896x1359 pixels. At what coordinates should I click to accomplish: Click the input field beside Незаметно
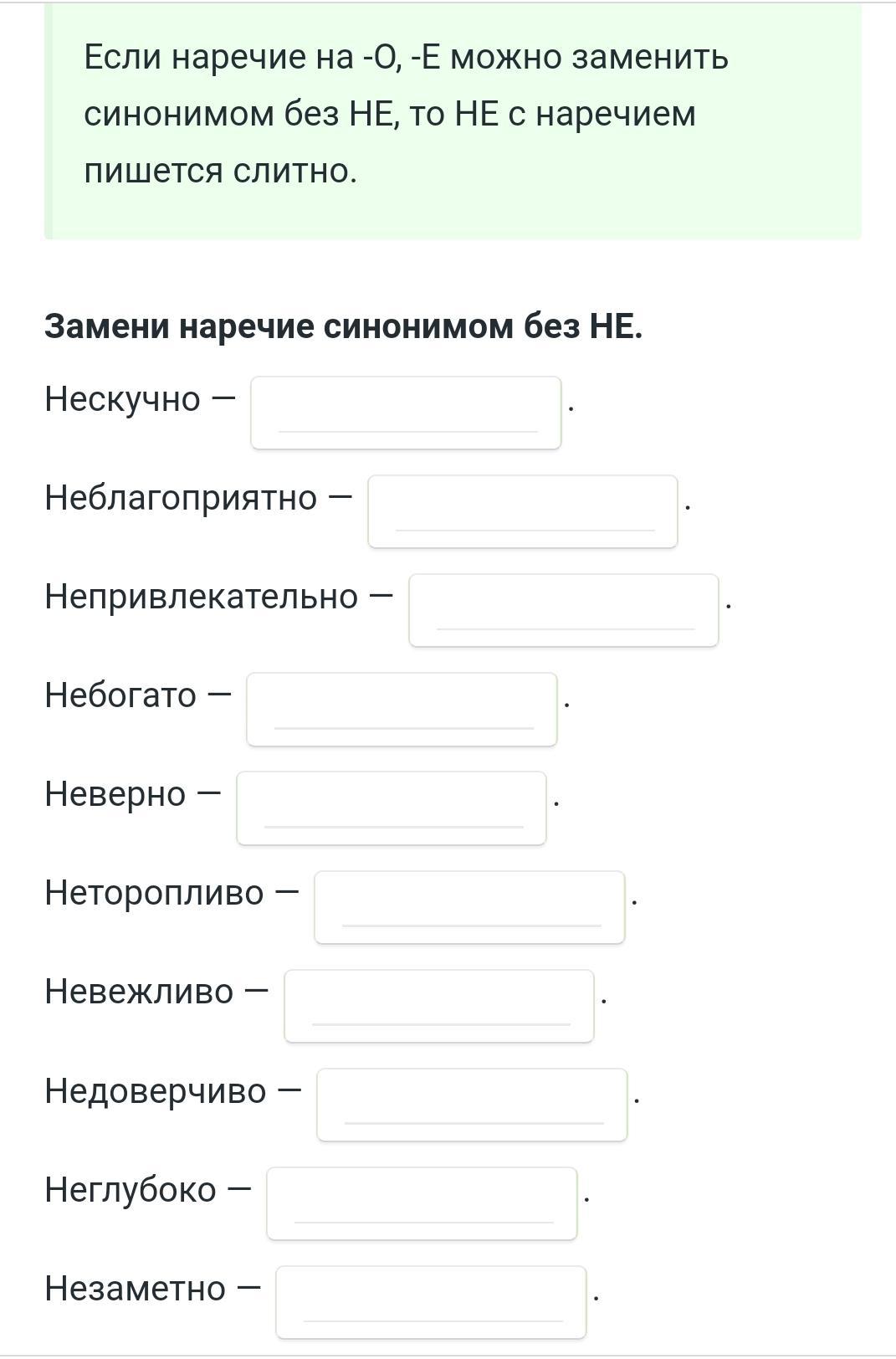pos(431,1302)
